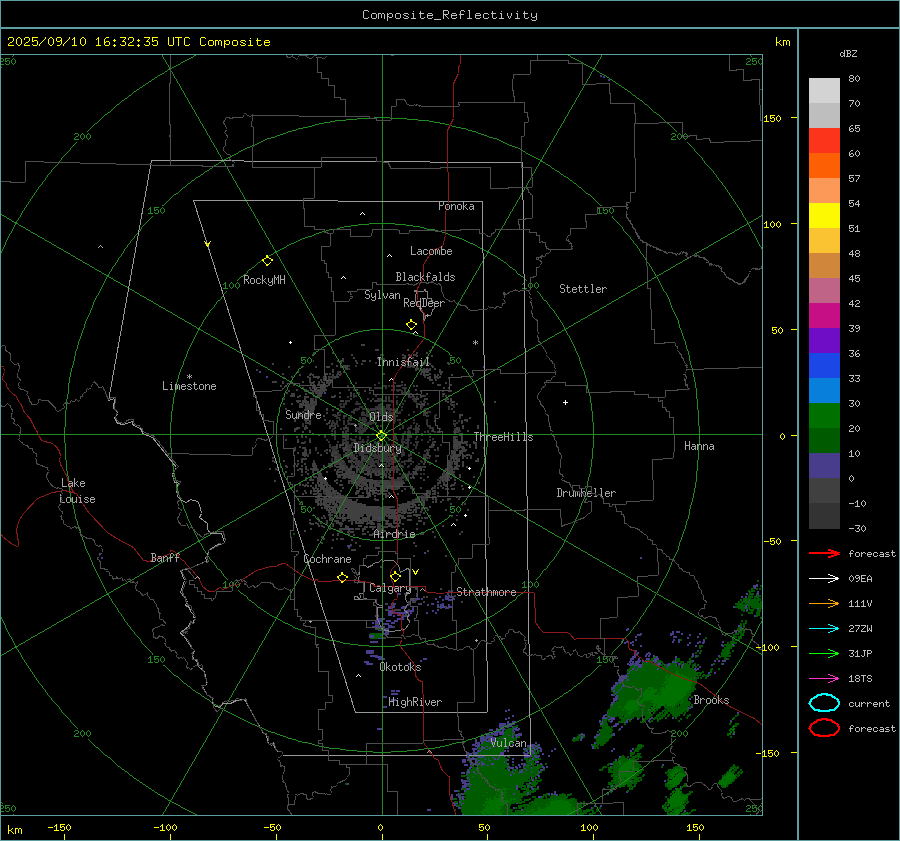Image resolution: width=900 pixels, height=841 pixels.
Task: Click the yellow diamond radar site at Didsbury
Action: [x=381, y=436]
